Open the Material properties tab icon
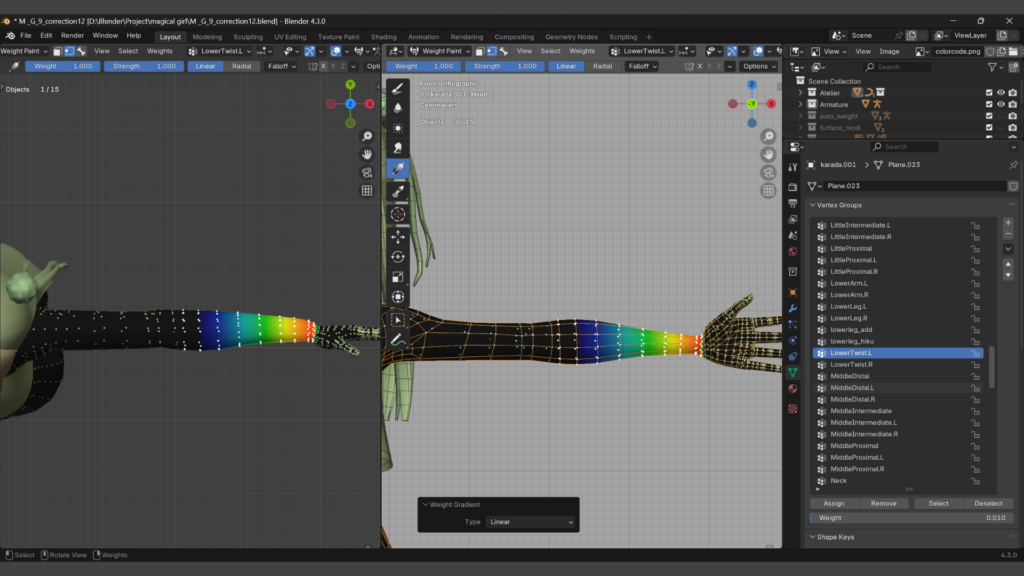 [793, 389]
